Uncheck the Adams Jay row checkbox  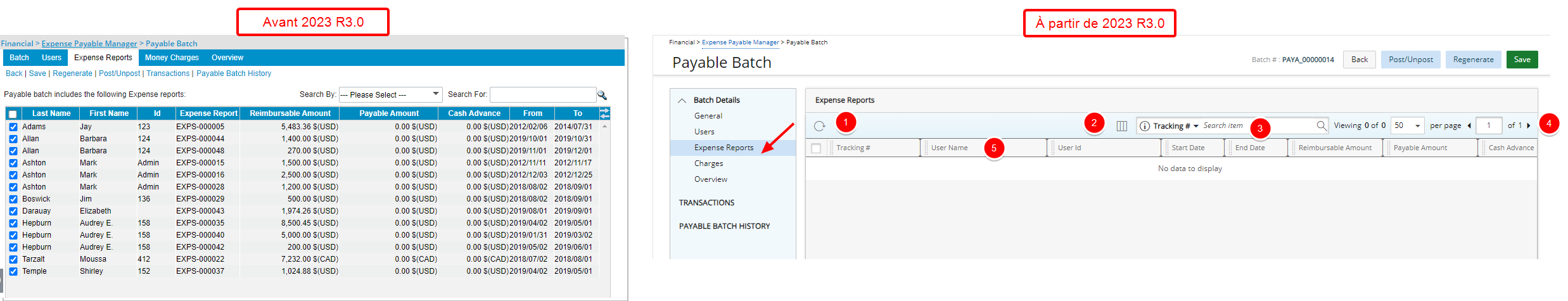point(13,127)
